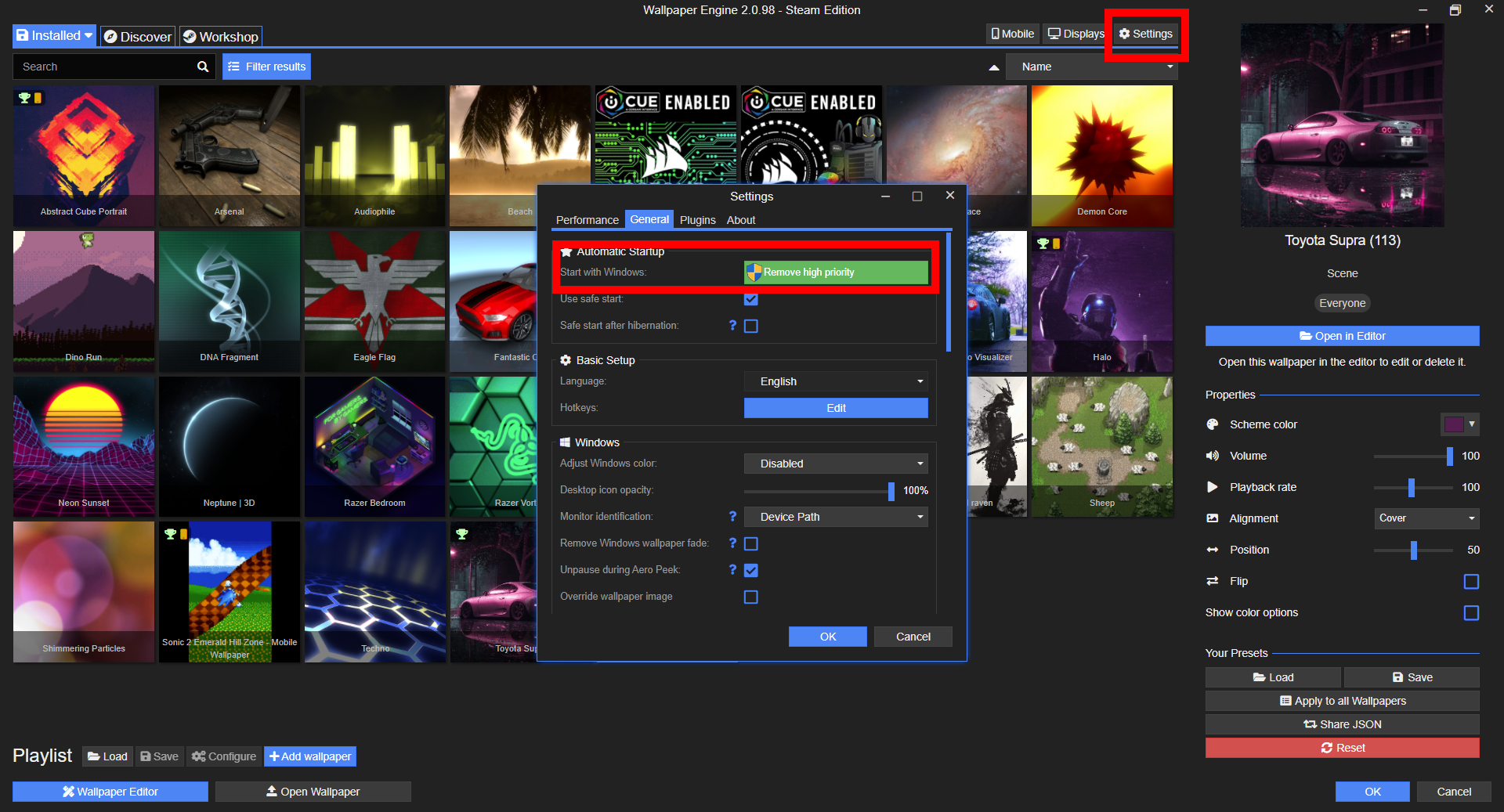
Task: Configure the playlist
Action: (224, 756)
